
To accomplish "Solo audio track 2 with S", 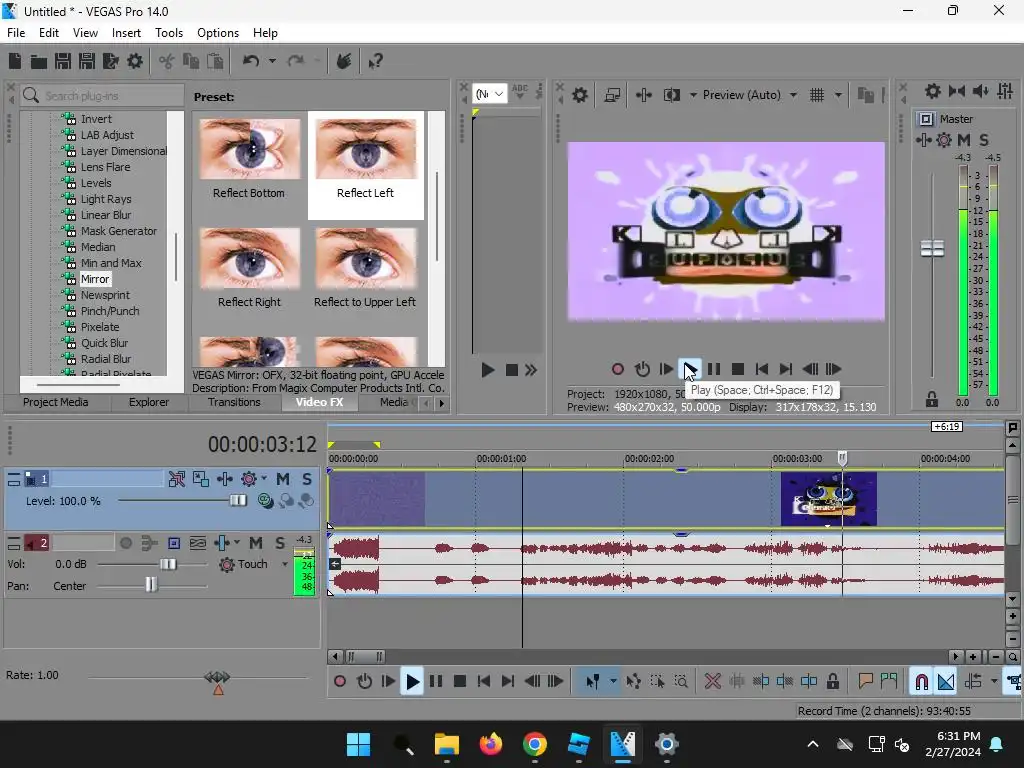I will [280, 543].
